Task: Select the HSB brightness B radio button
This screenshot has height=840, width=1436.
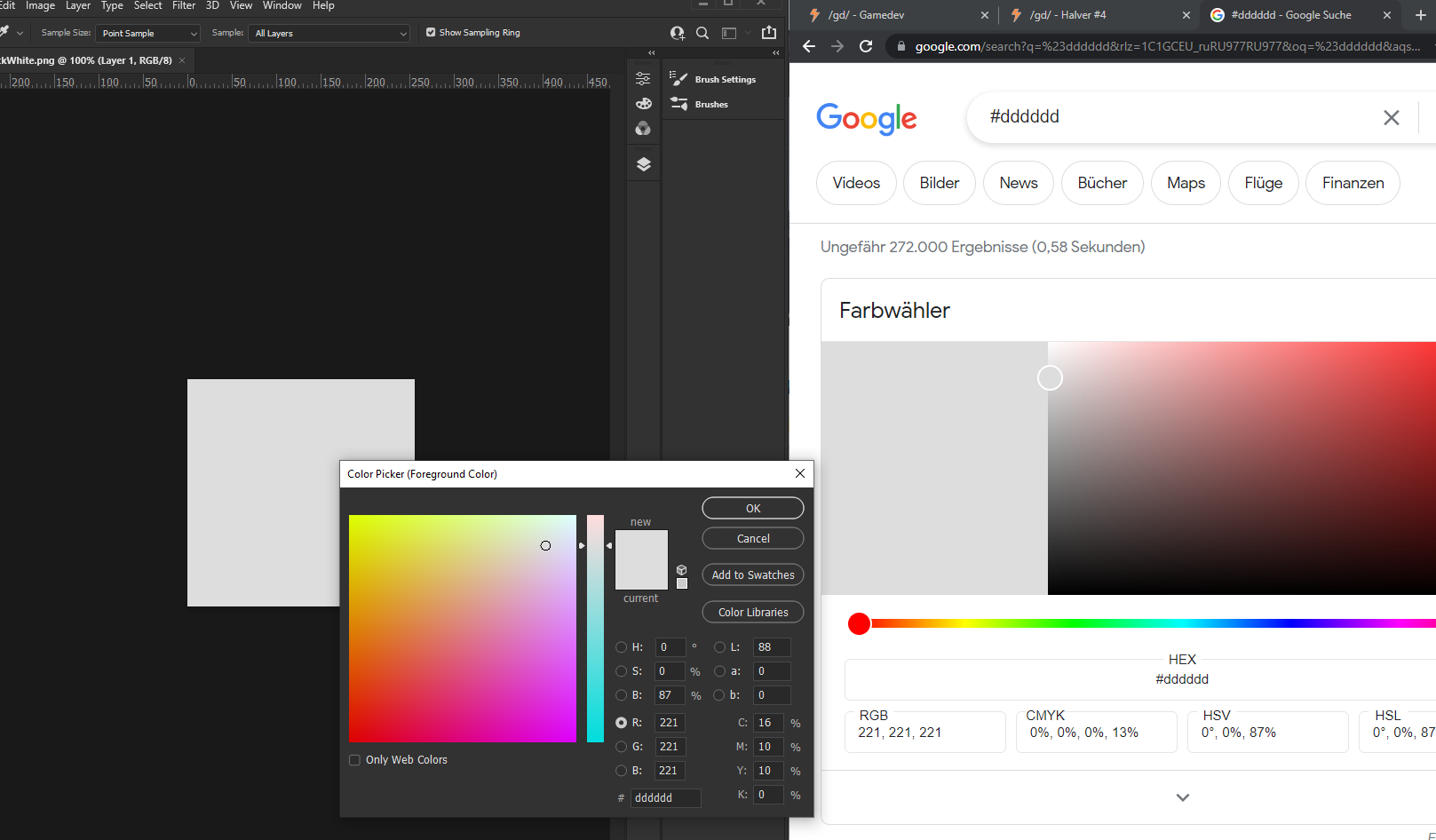Action: pos(621,695)
